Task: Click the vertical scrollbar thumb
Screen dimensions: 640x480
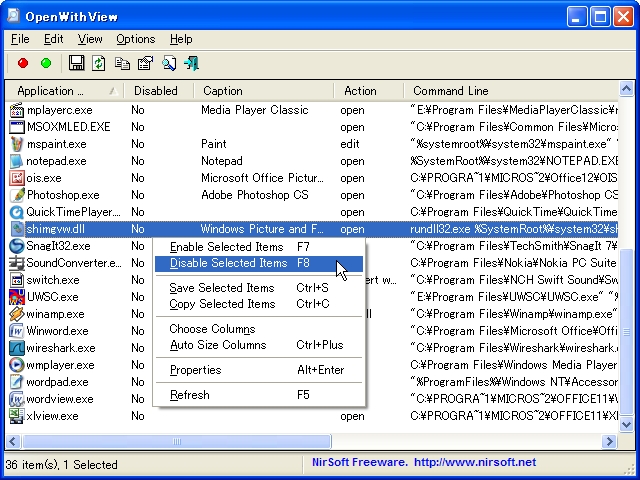Action: (626, 332)
